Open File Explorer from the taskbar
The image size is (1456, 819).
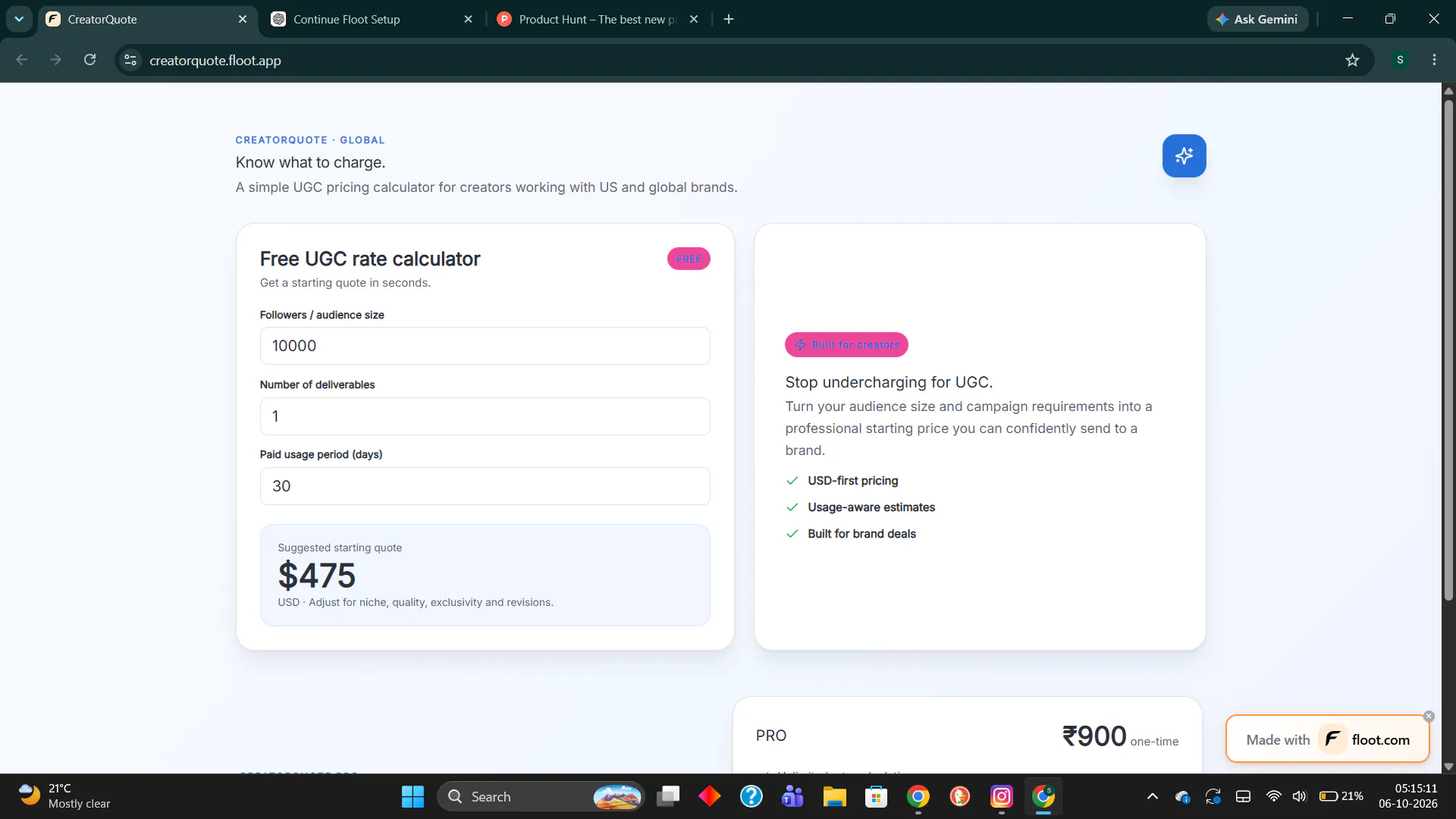tap(834, 796)
